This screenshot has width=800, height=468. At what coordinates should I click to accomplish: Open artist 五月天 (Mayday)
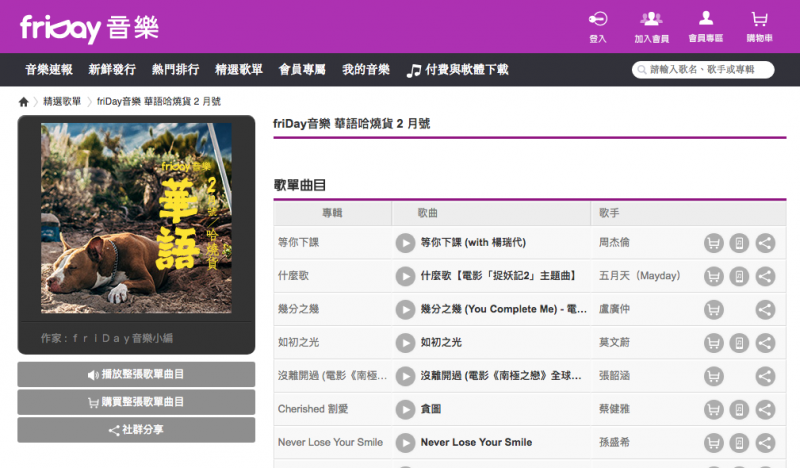tap(640, 276)
